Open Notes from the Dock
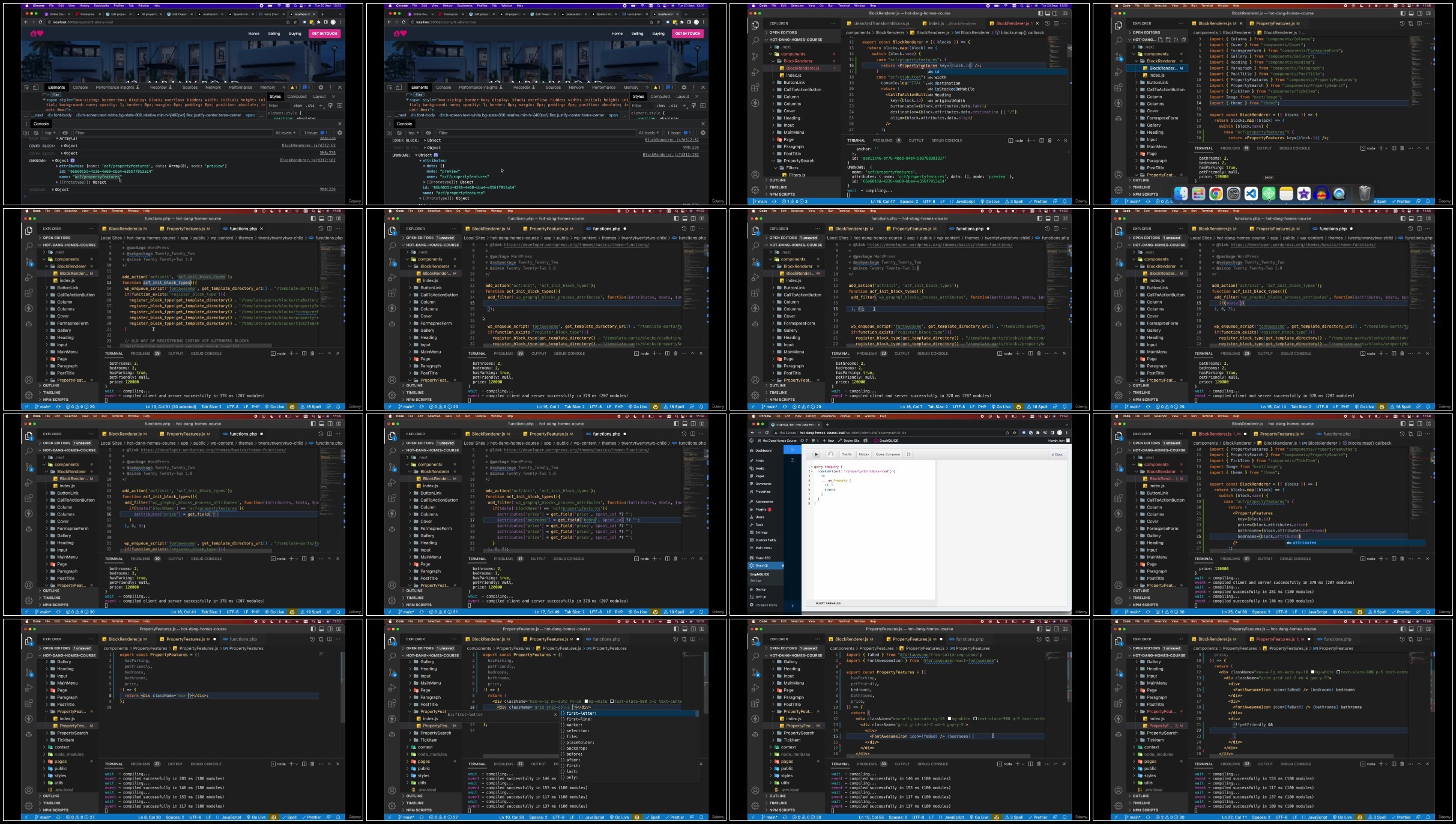The width and height of the screenshot is (1456, 824). tap(1286, 193)
